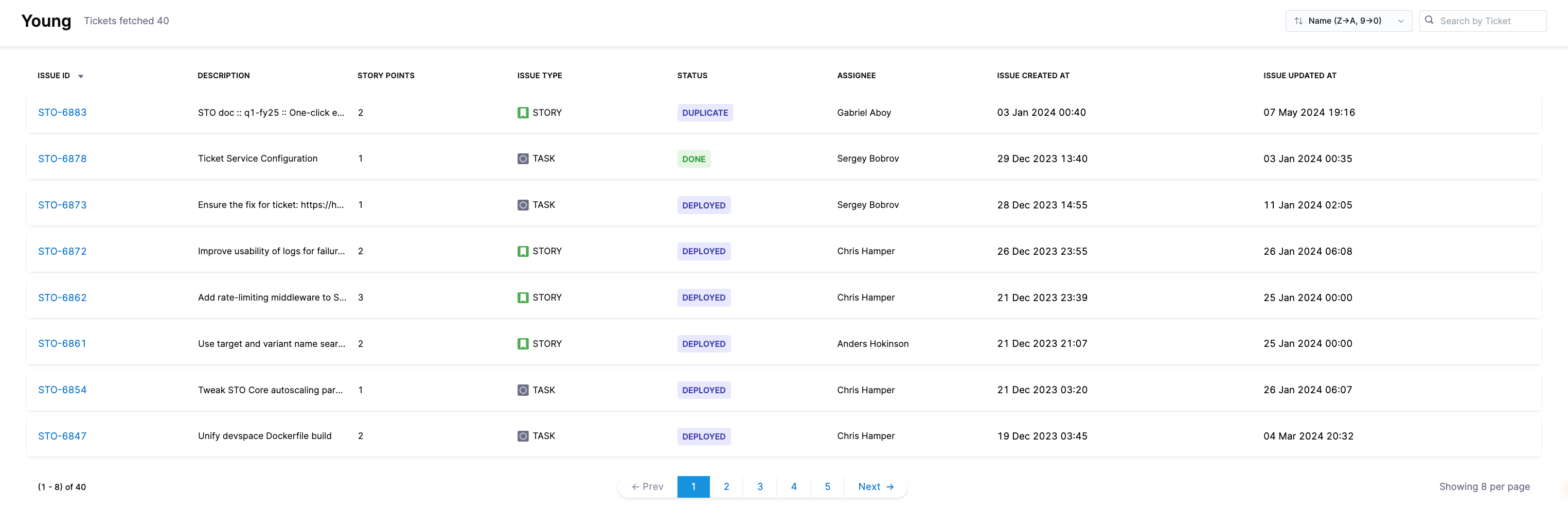1568x526 pixels.
Task: Toggle Issue ID column sort arrow
Action: pyautogui.click(x=80, y=76)
